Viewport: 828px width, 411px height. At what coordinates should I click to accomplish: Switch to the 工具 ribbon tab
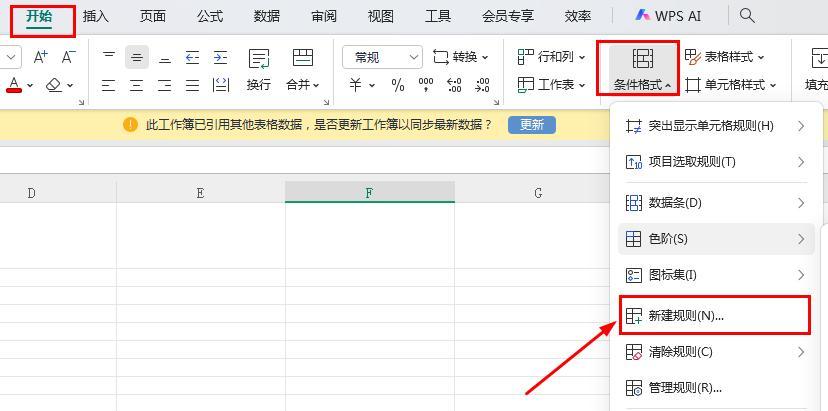pos(438,16)
